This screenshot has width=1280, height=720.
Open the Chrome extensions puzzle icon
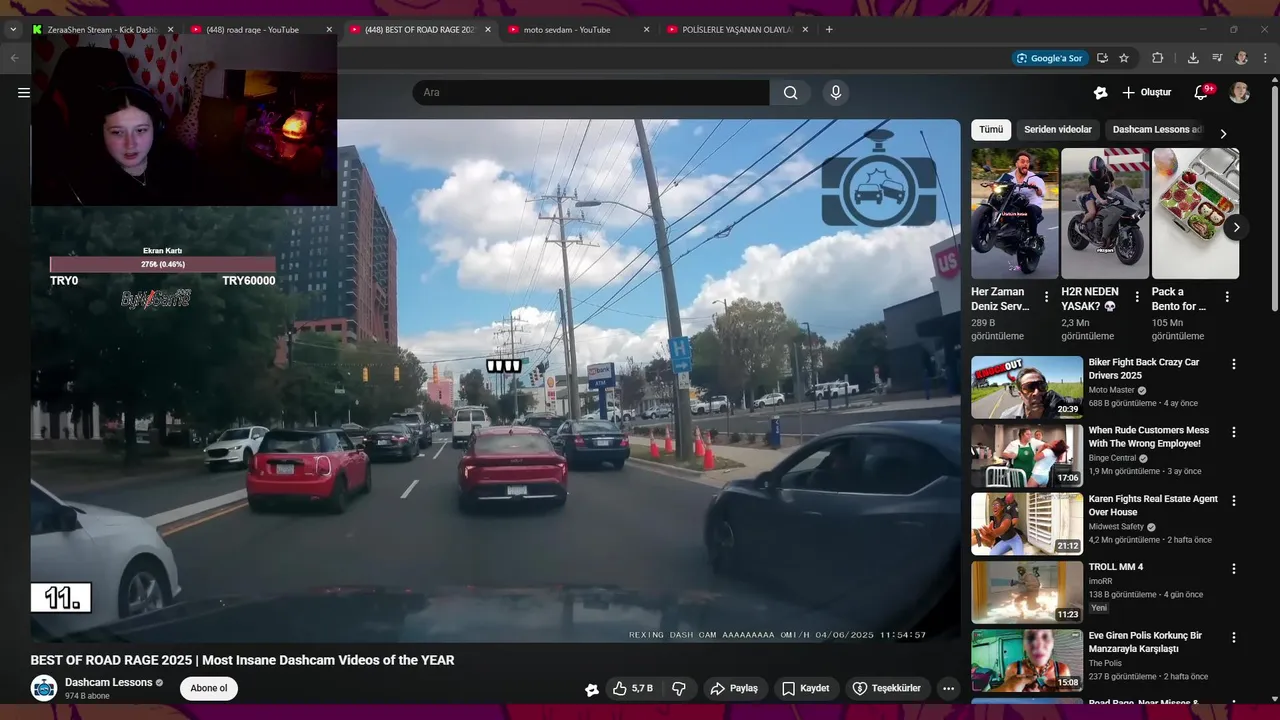pyautogui.click(x=1158, y=58)
